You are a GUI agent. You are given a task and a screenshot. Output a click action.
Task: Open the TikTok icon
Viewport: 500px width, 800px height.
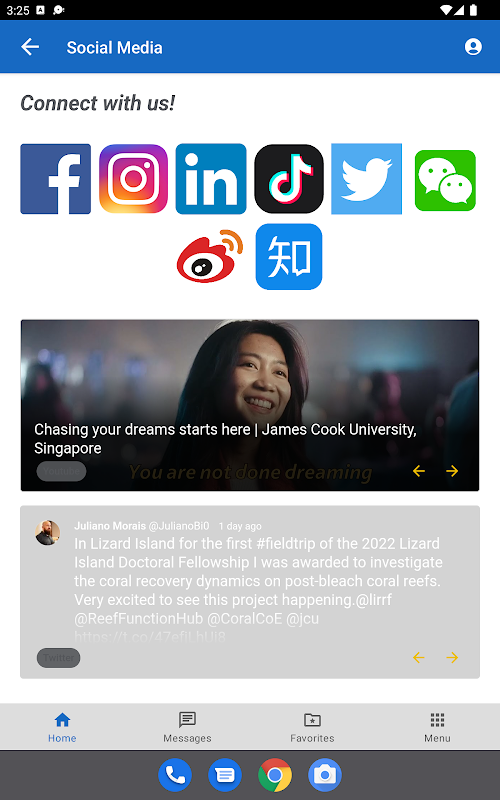(x=289, y=179)
